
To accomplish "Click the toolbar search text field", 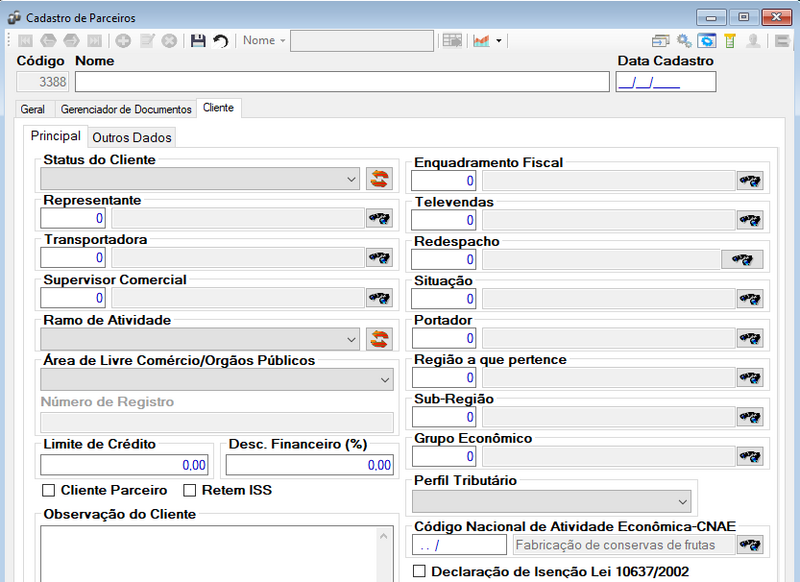I will [x=362, y=41].
